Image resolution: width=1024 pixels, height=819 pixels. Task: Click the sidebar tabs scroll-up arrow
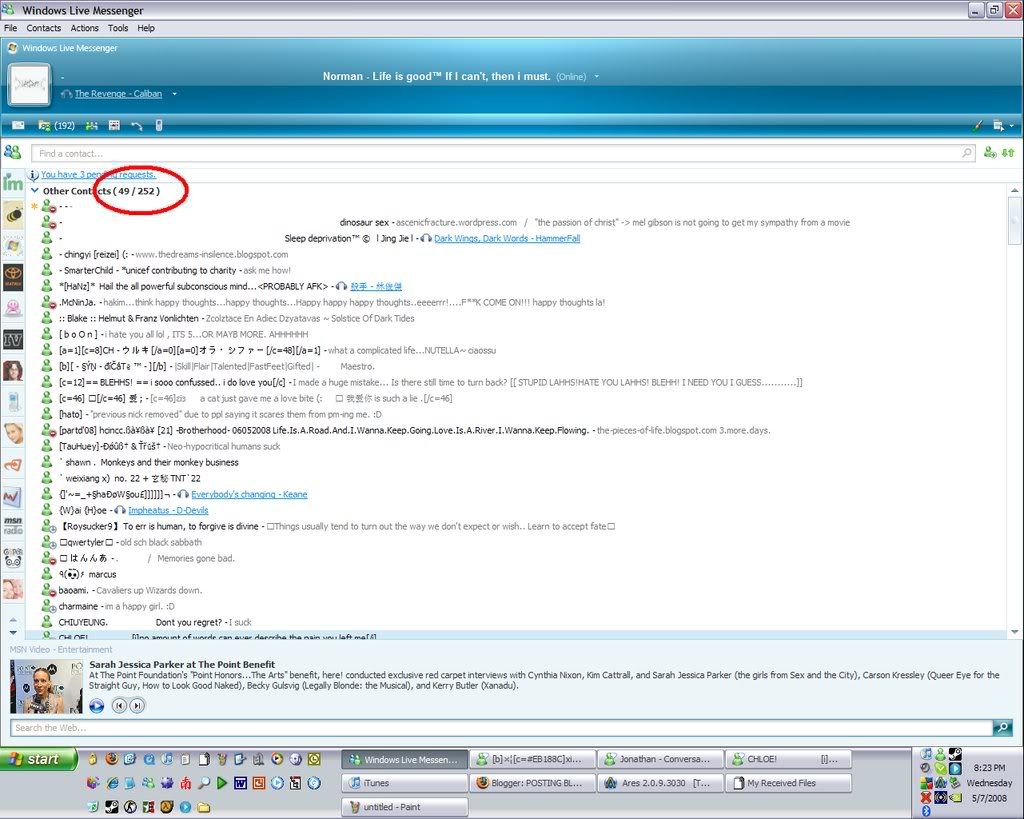(x=13, y=619)
